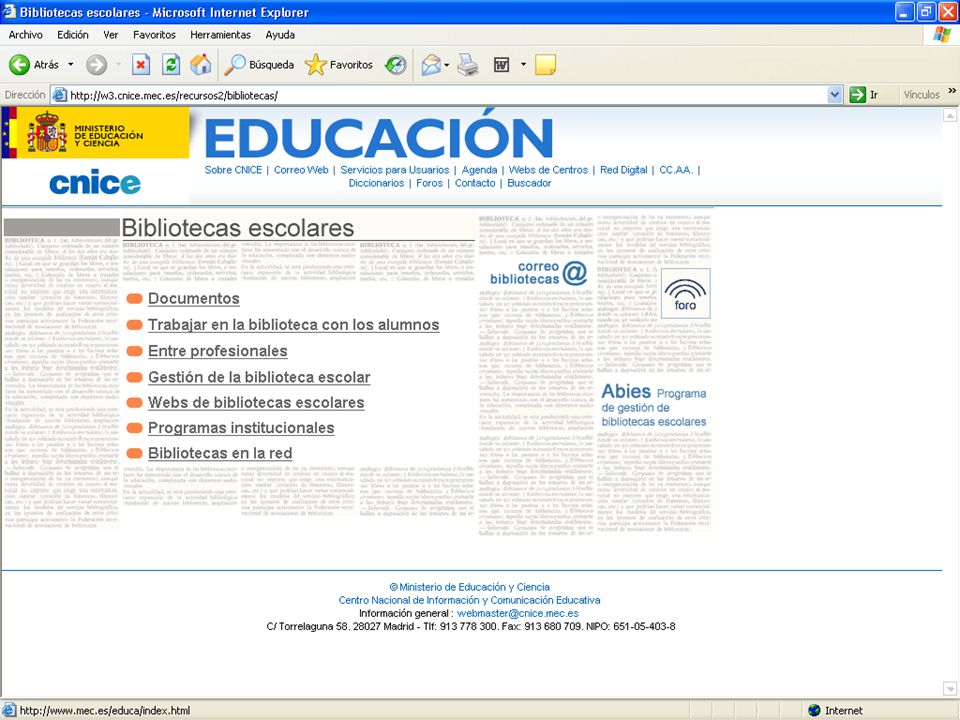Click the Agenda link

click(479, 170)
